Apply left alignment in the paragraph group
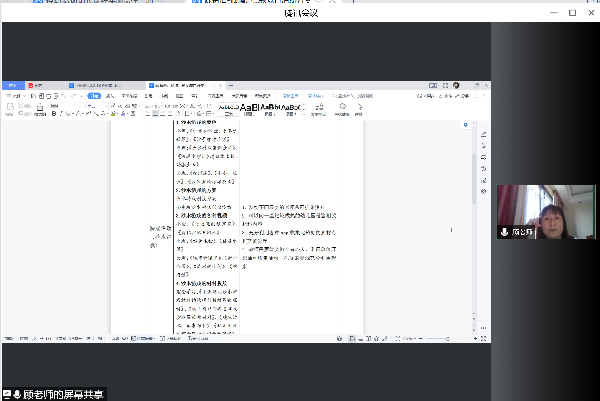 tap(148, 114)
